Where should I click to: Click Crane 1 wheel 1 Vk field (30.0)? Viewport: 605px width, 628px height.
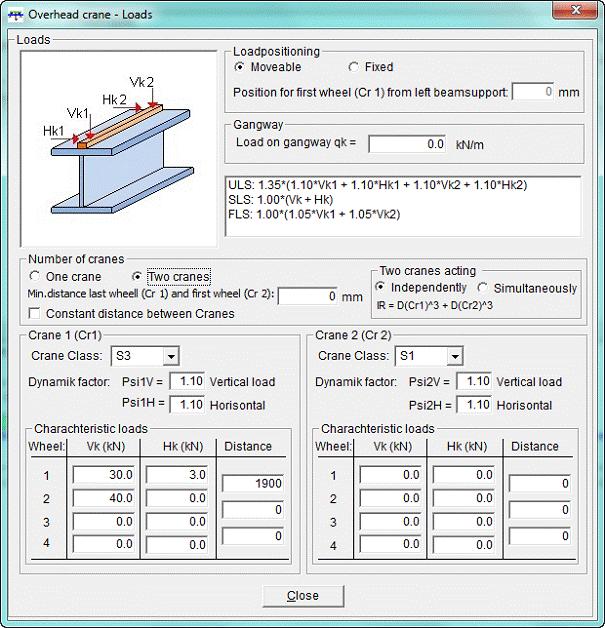tap(104, 475)
